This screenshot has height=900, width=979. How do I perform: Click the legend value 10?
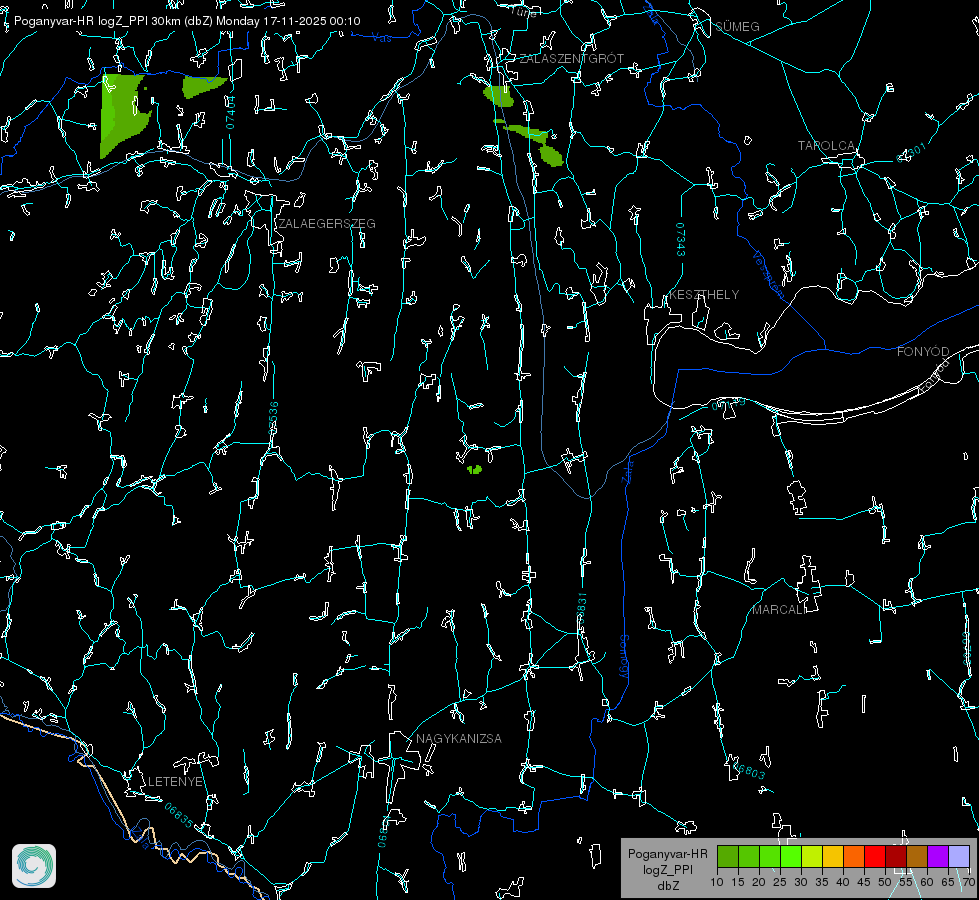717,882
